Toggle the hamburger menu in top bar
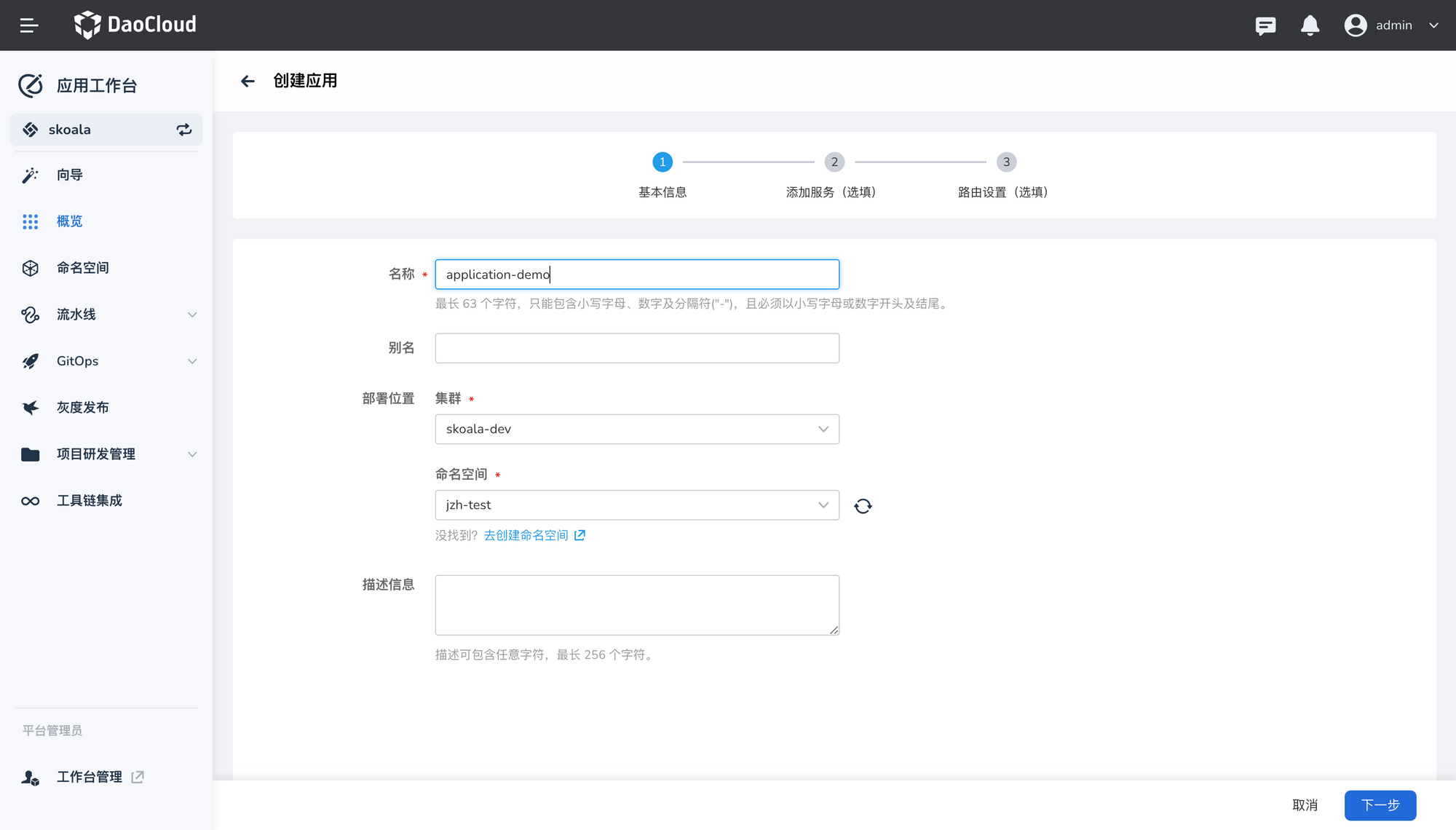Screen dimensions: 1456x830 coord(29,25)
